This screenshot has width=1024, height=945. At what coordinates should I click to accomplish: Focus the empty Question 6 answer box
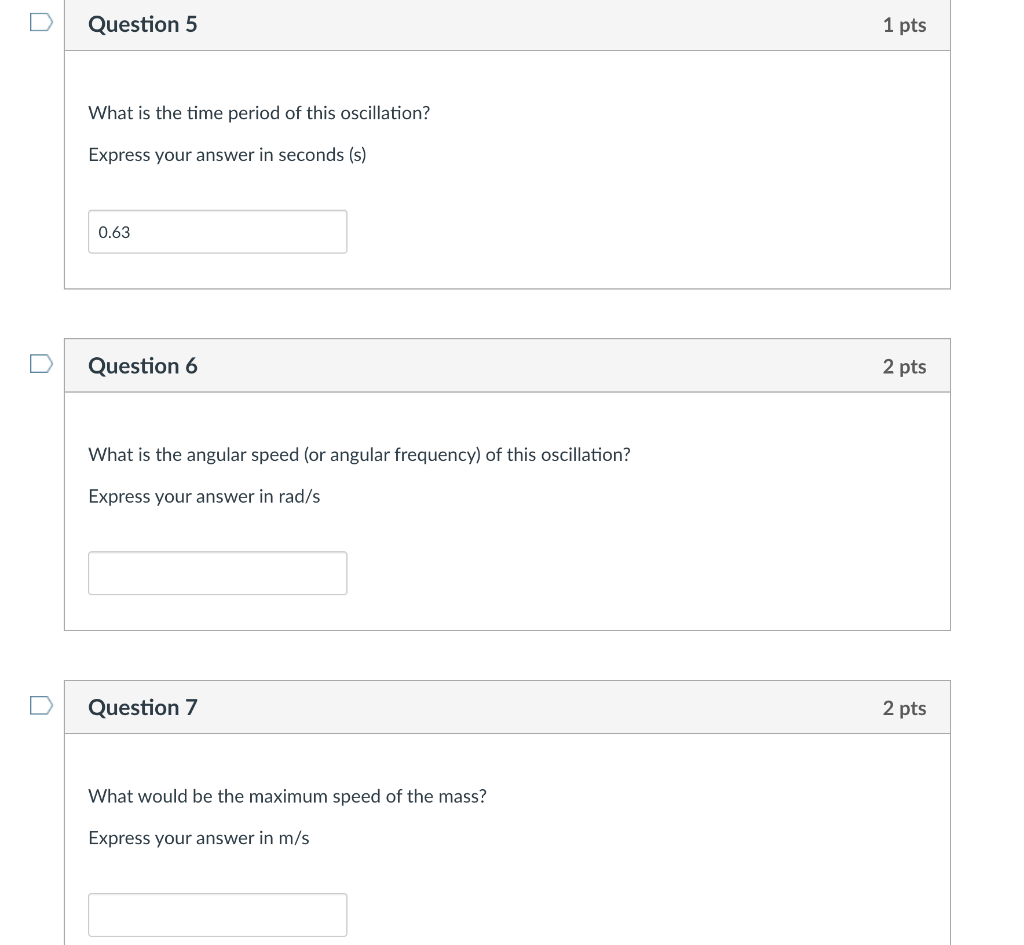click(217, 573)
